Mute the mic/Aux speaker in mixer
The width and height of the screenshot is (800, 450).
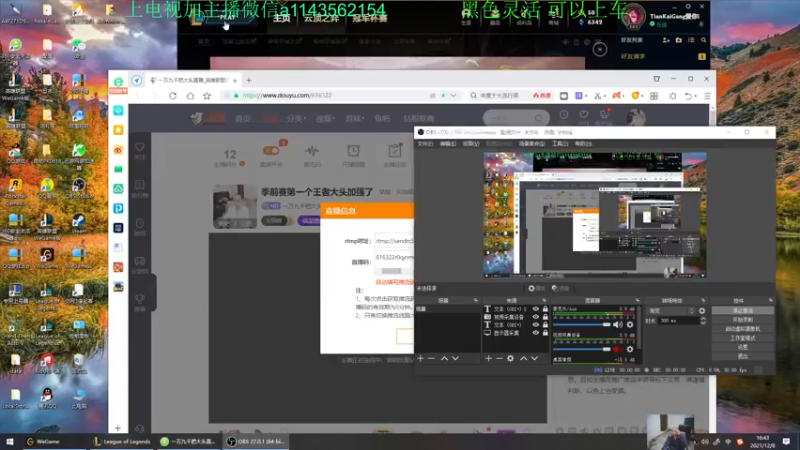click(x=617, y=324)
